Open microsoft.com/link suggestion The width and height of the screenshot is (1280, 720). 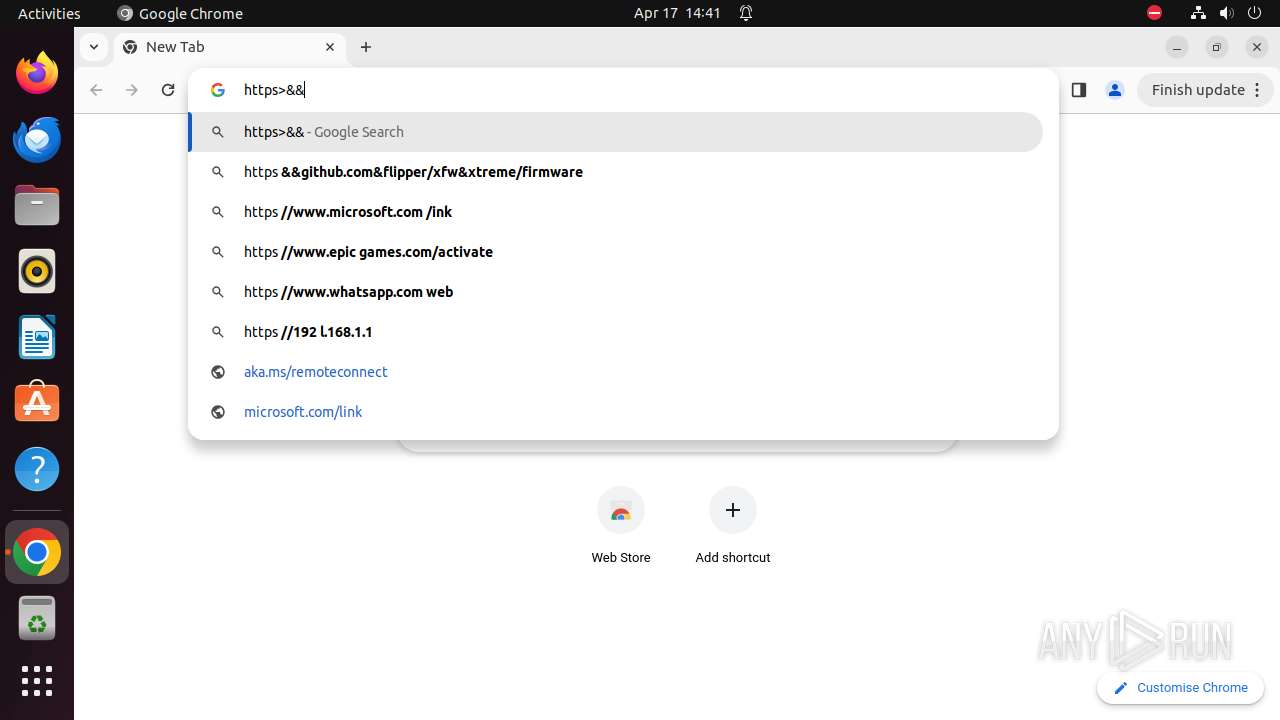pos(616,412)
